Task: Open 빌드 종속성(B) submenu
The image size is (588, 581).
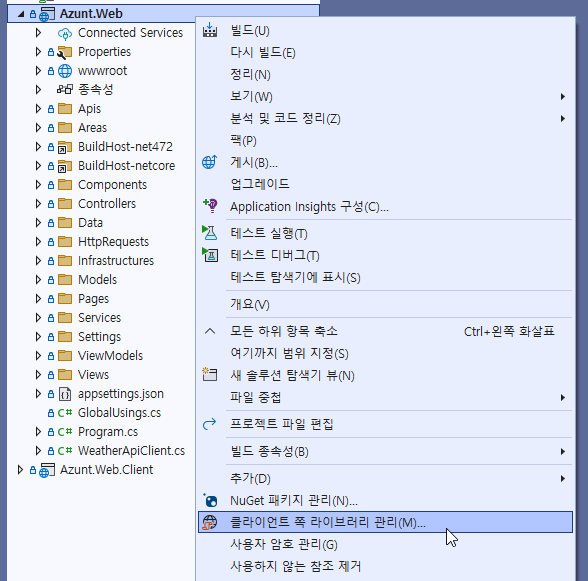Action: coord(385,452)
